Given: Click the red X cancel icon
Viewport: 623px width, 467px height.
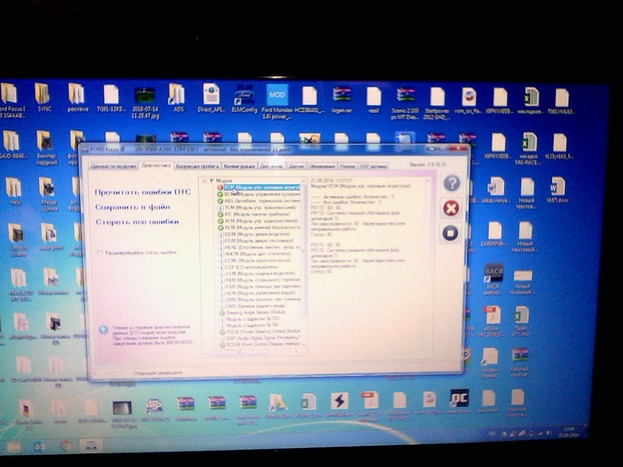Looking at the screenshot, I should (x=451, y=208).
